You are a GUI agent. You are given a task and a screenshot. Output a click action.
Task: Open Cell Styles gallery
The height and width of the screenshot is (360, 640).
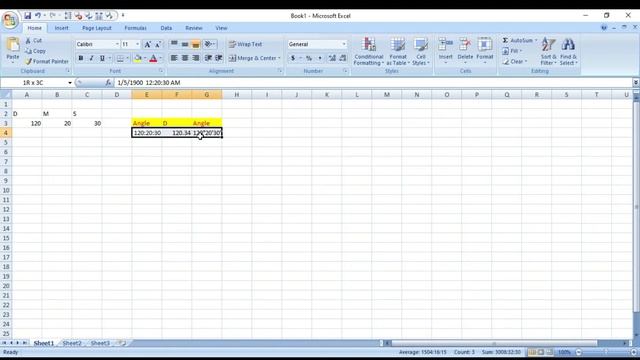point(420,51)
